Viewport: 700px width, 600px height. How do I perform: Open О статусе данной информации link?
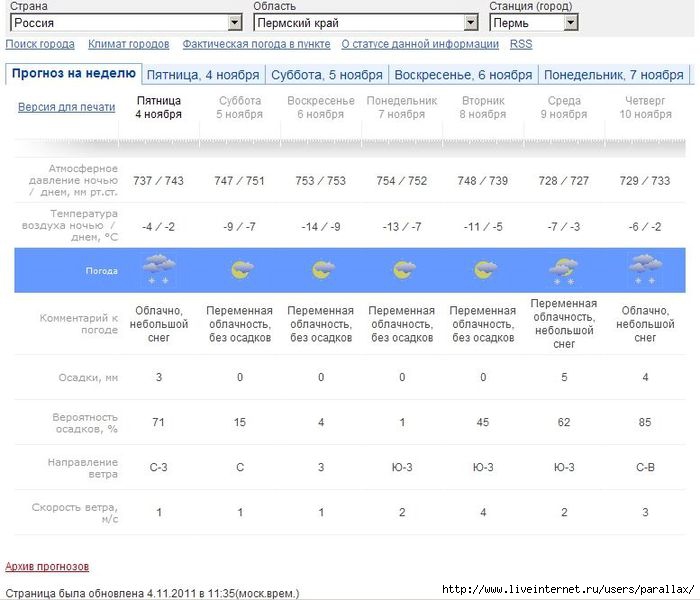pyautogui.click(x=420, y=44)
